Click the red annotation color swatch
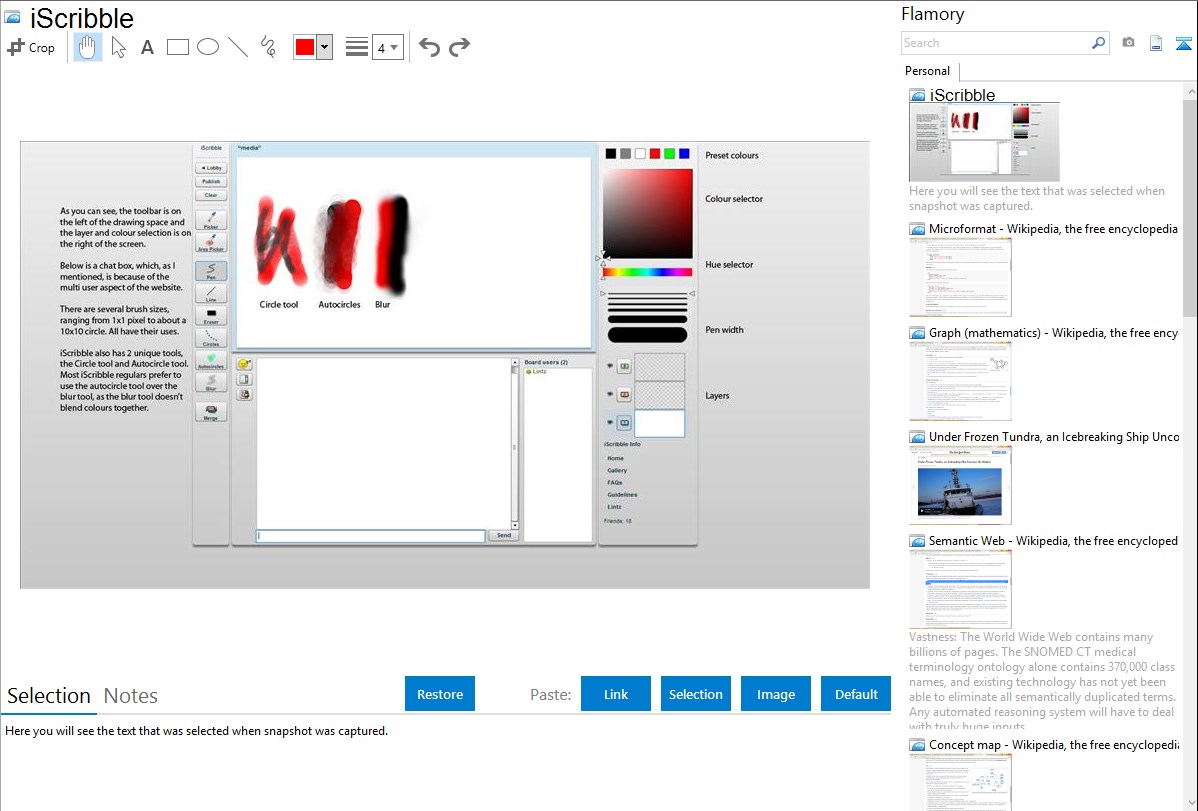1198x811 pixels. pos(305,47)
